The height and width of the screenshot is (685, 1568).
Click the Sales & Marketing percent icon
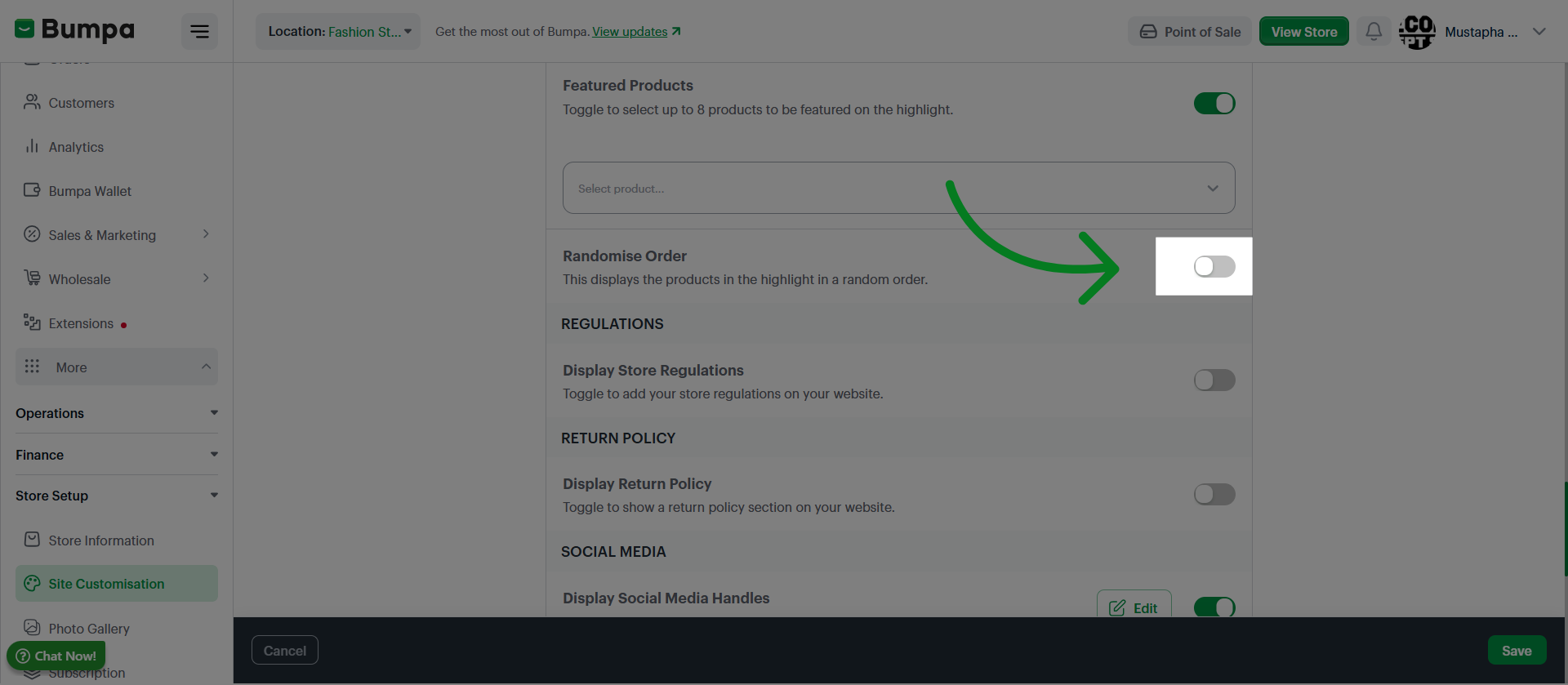click(x=32, y=234)
